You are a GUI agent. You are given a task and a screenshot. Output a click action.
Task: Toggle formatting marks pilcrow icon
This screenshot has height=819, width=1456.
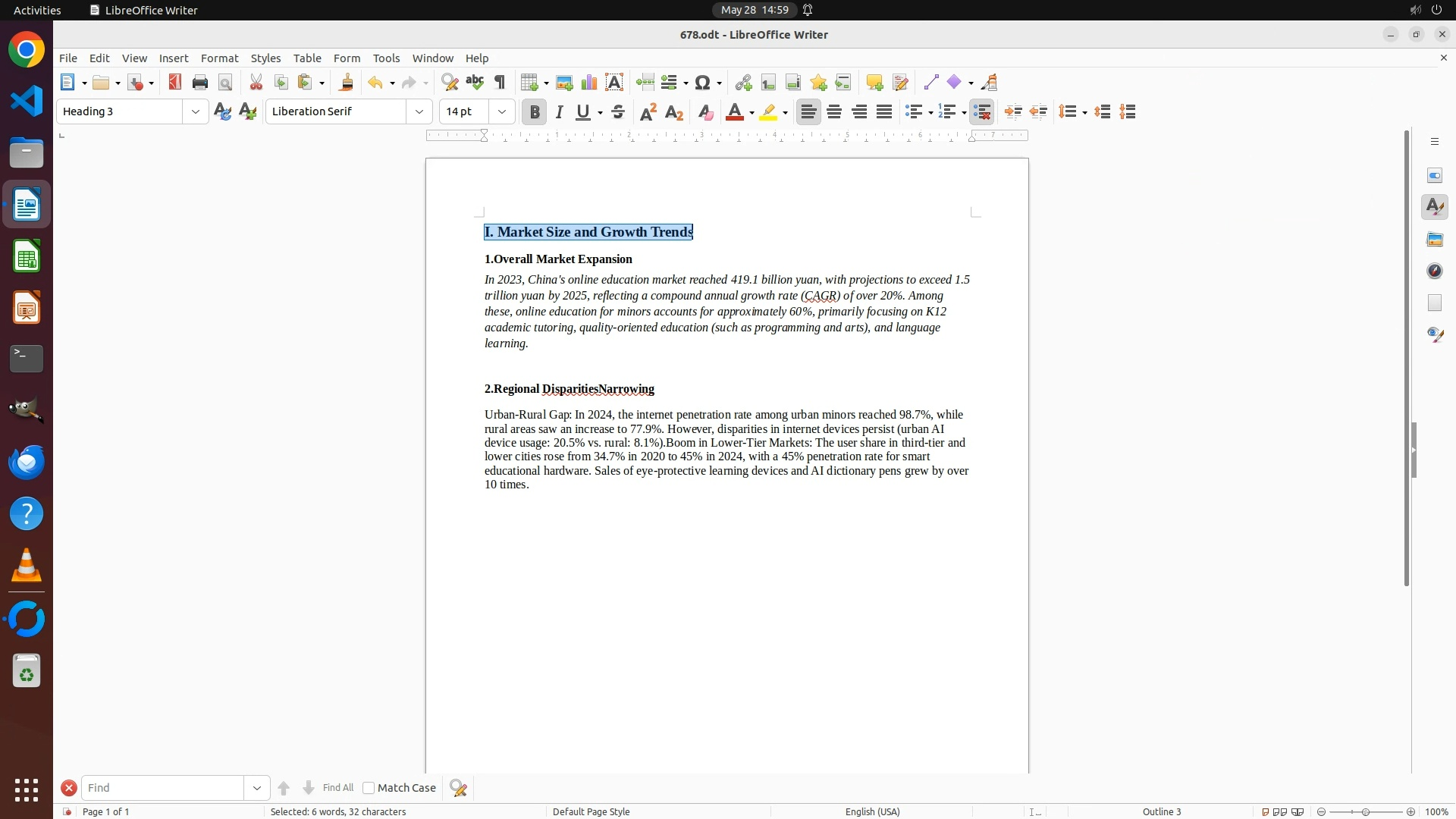click(500, 83)
